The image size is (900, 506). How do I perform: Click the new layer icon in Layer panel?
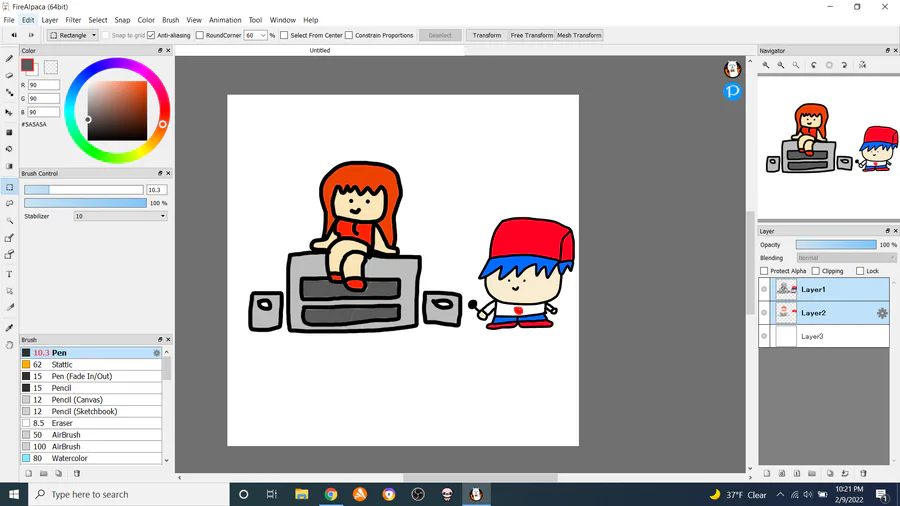pos(767,474)
